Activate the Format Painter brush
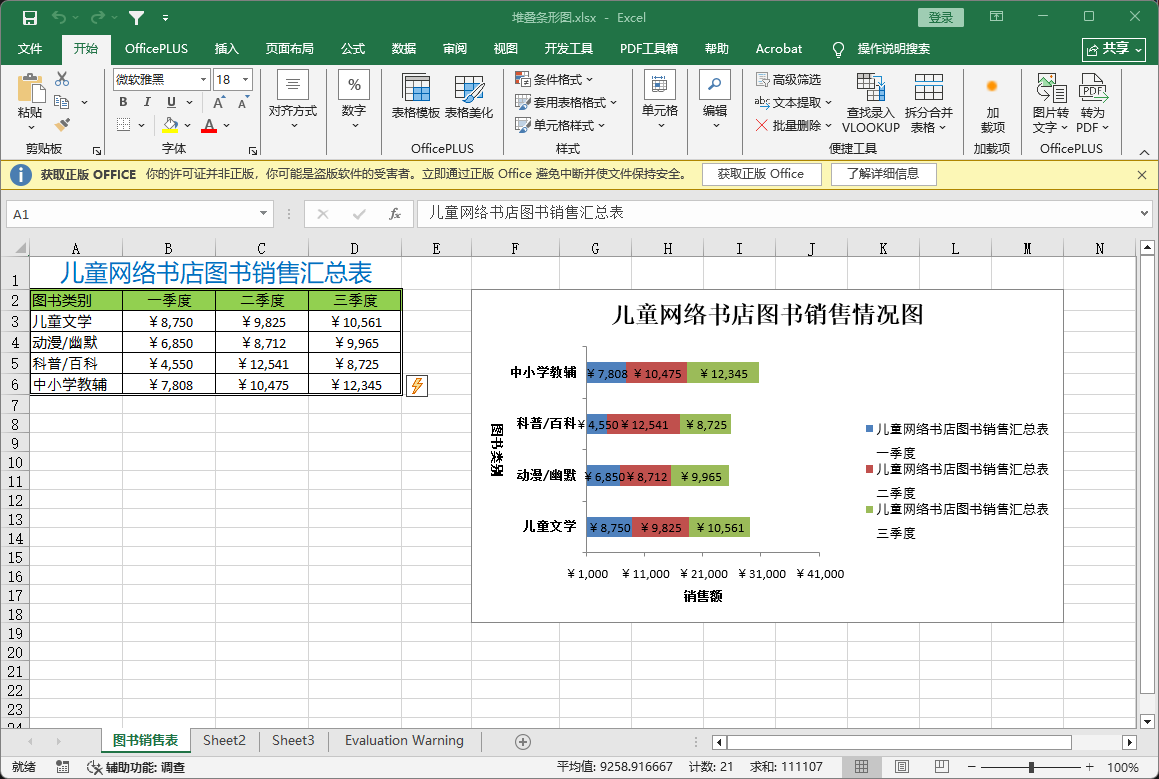The width and height of the screenshot is (1159, 779). pyautogui.click(x=62, y=125)
